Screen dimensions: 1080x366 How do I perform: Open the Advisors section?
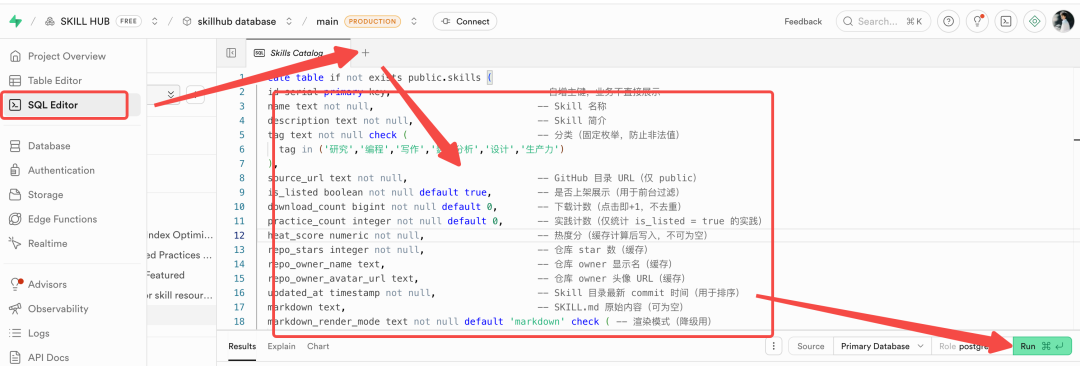click(48, 284)
